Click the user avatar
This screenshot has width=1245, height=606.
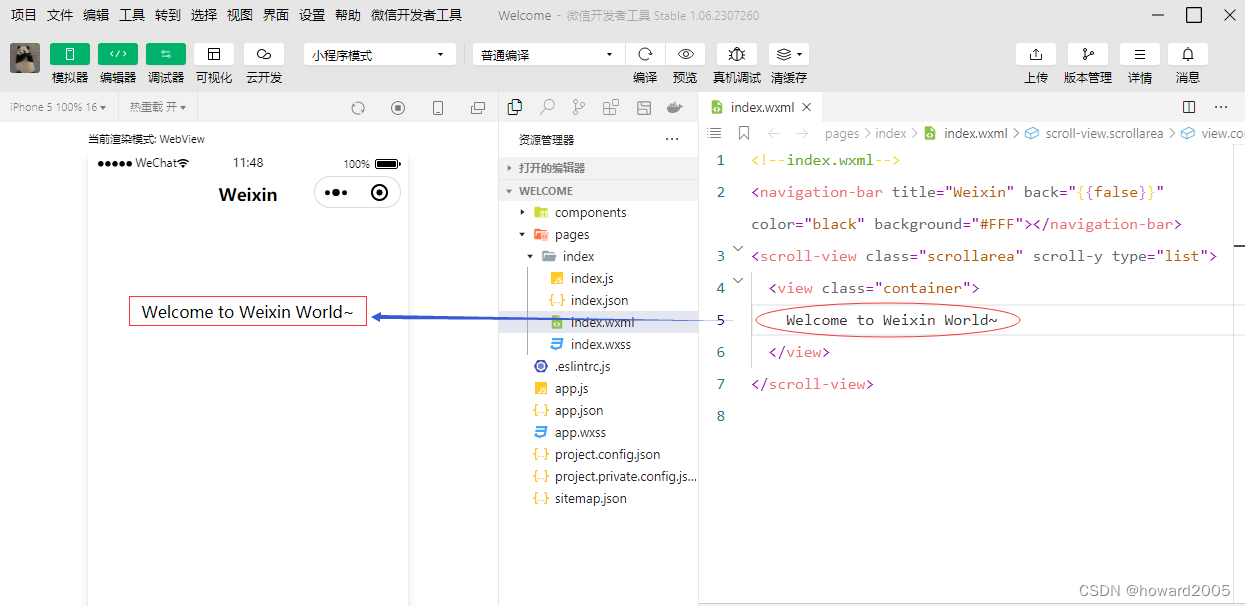tap(25, 58)
